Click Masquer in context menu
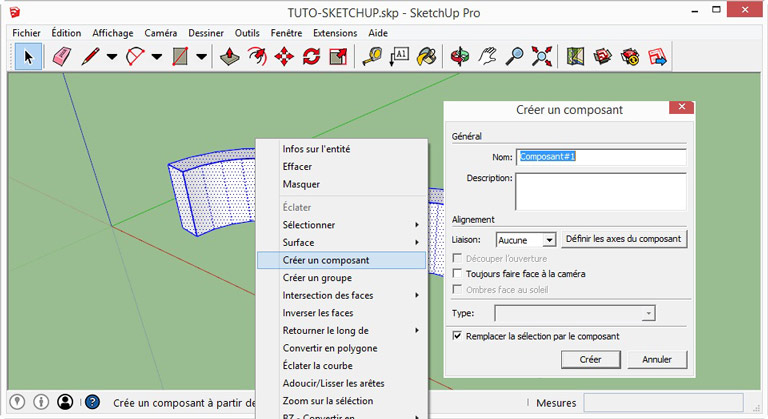768x419 pixels. point(342,184)
